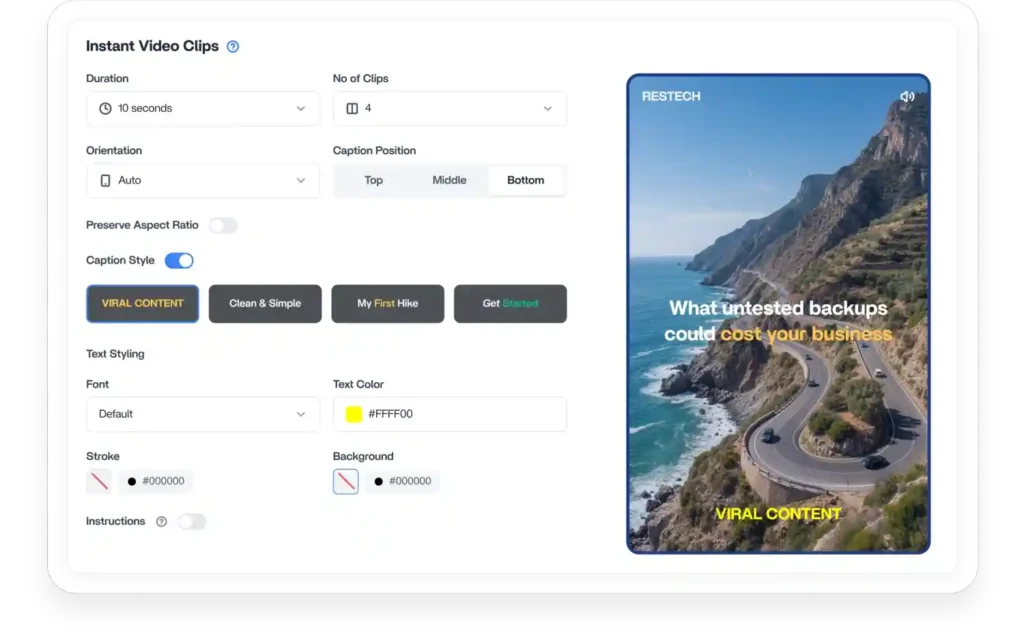This screenshot has height=638, width=1024.
Task: Choose the Get Started caption style
Action: point(511,304)
